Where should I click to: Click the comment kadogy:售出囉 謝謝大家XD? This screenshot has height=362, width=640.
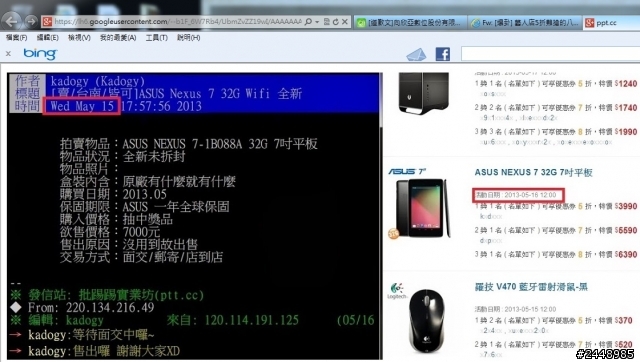click(x=104, y=351)
